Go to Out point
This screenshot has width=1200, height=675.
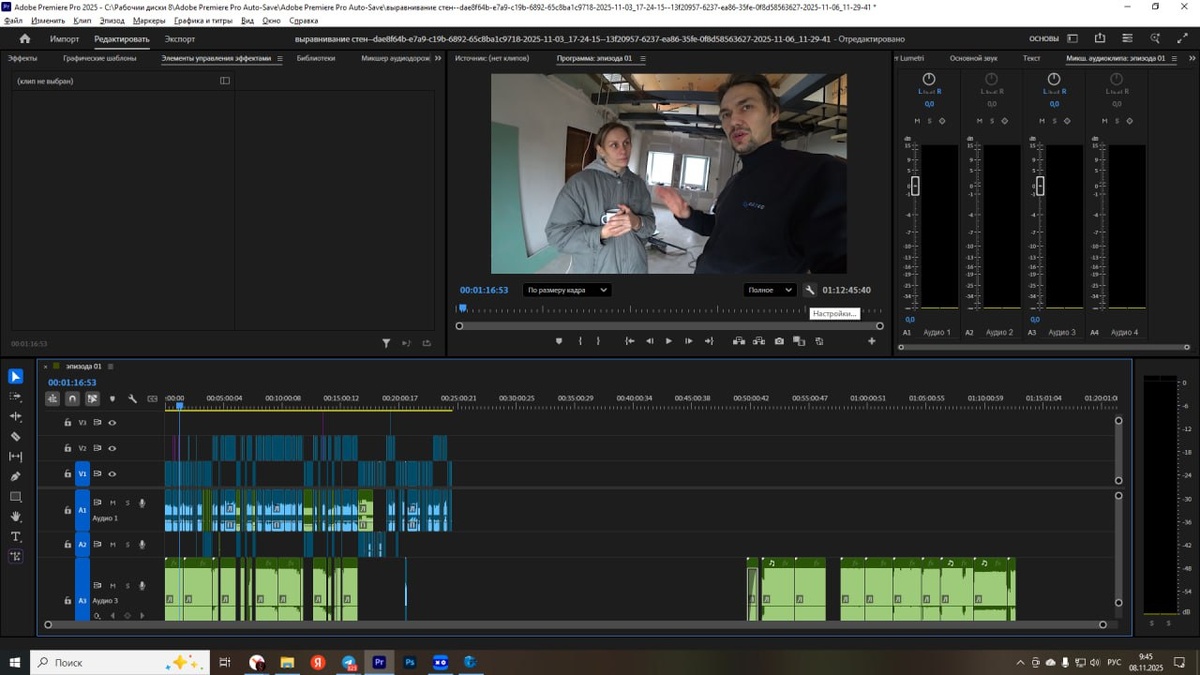coord(709,341)
